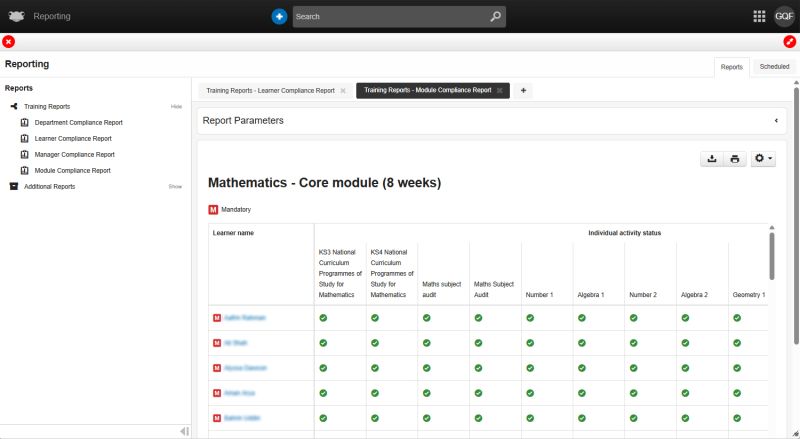Print the report using printer icon
The image size is (800, 439).
click(734, 159)
